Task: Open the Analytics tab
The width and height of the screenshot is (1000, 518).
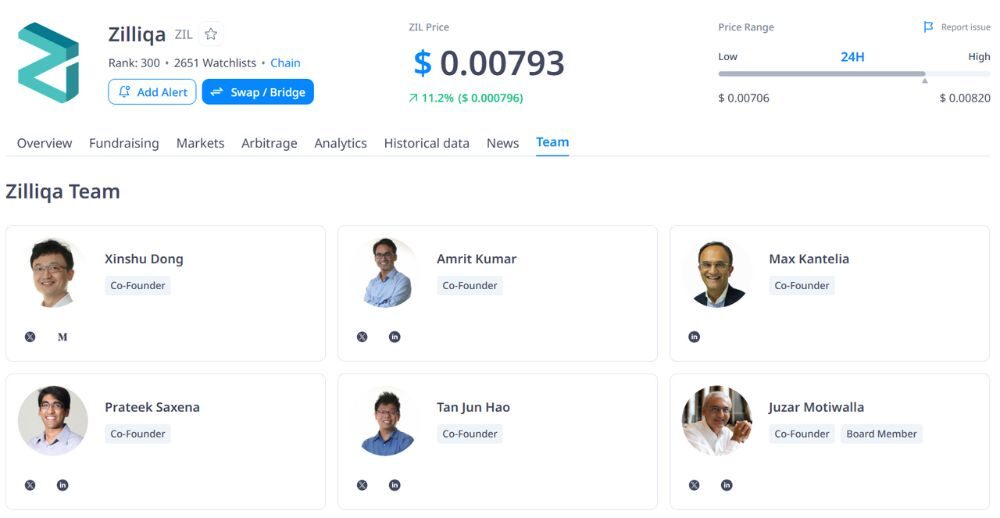Action: point(341,144)
